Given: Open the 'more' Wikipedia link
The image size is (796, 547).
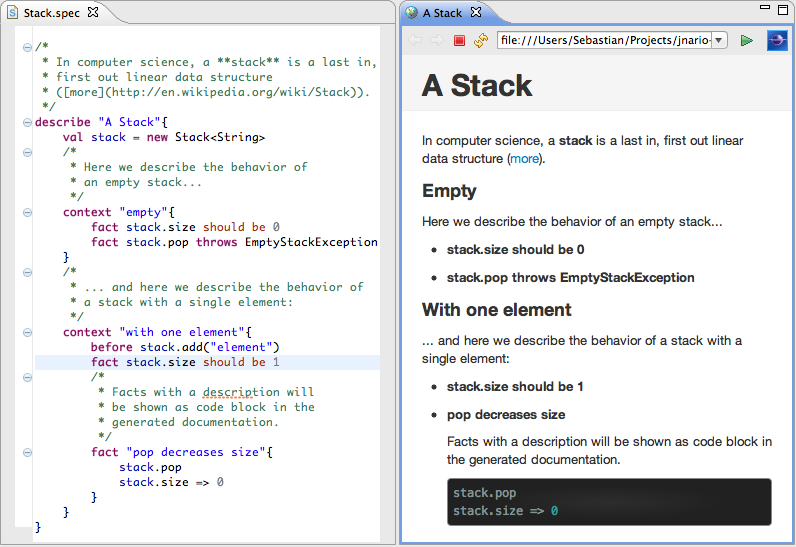Looking at the screenshot, I should pyautogui.click(x=524, y=159).
